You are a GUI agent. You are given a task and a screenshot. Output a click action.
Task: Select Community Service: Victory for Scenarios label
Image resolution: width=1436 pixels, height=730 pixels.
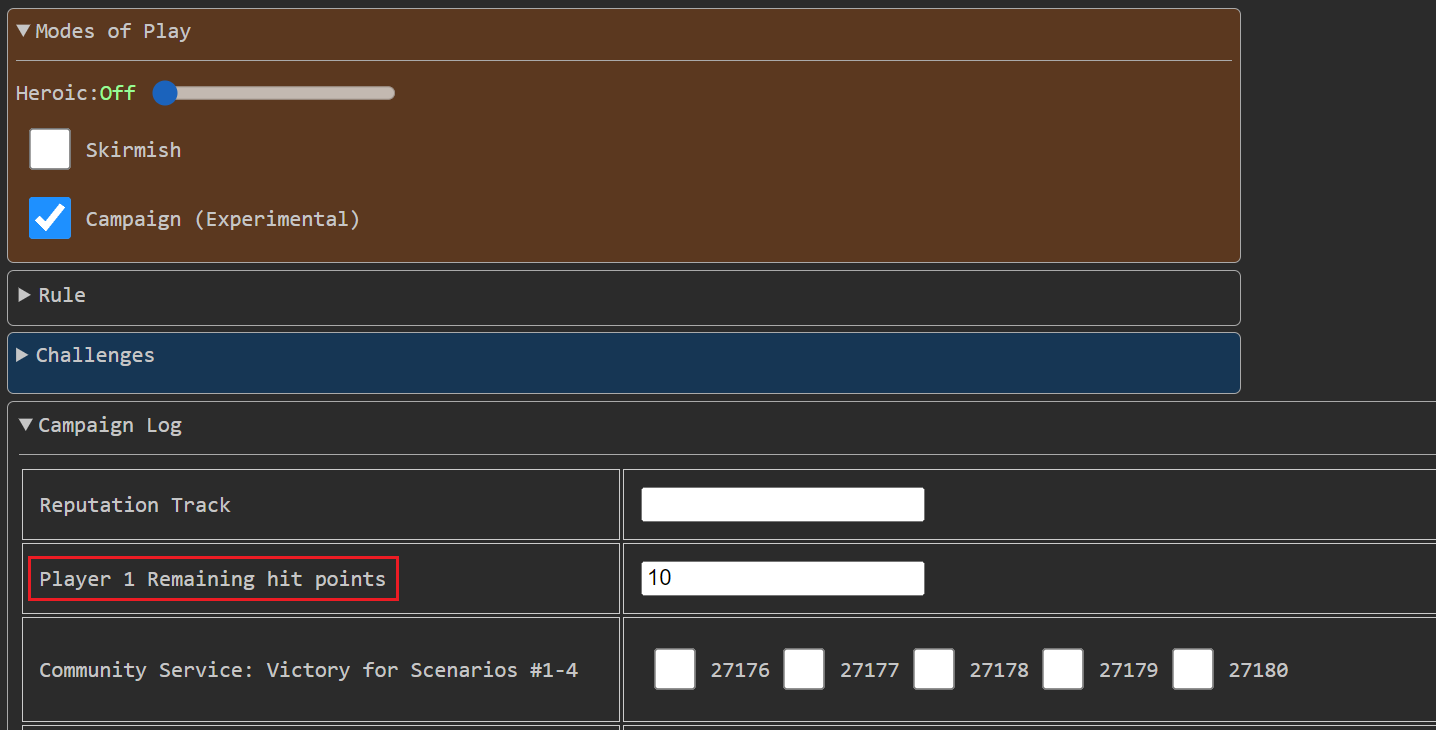click(x=309, y=669)
